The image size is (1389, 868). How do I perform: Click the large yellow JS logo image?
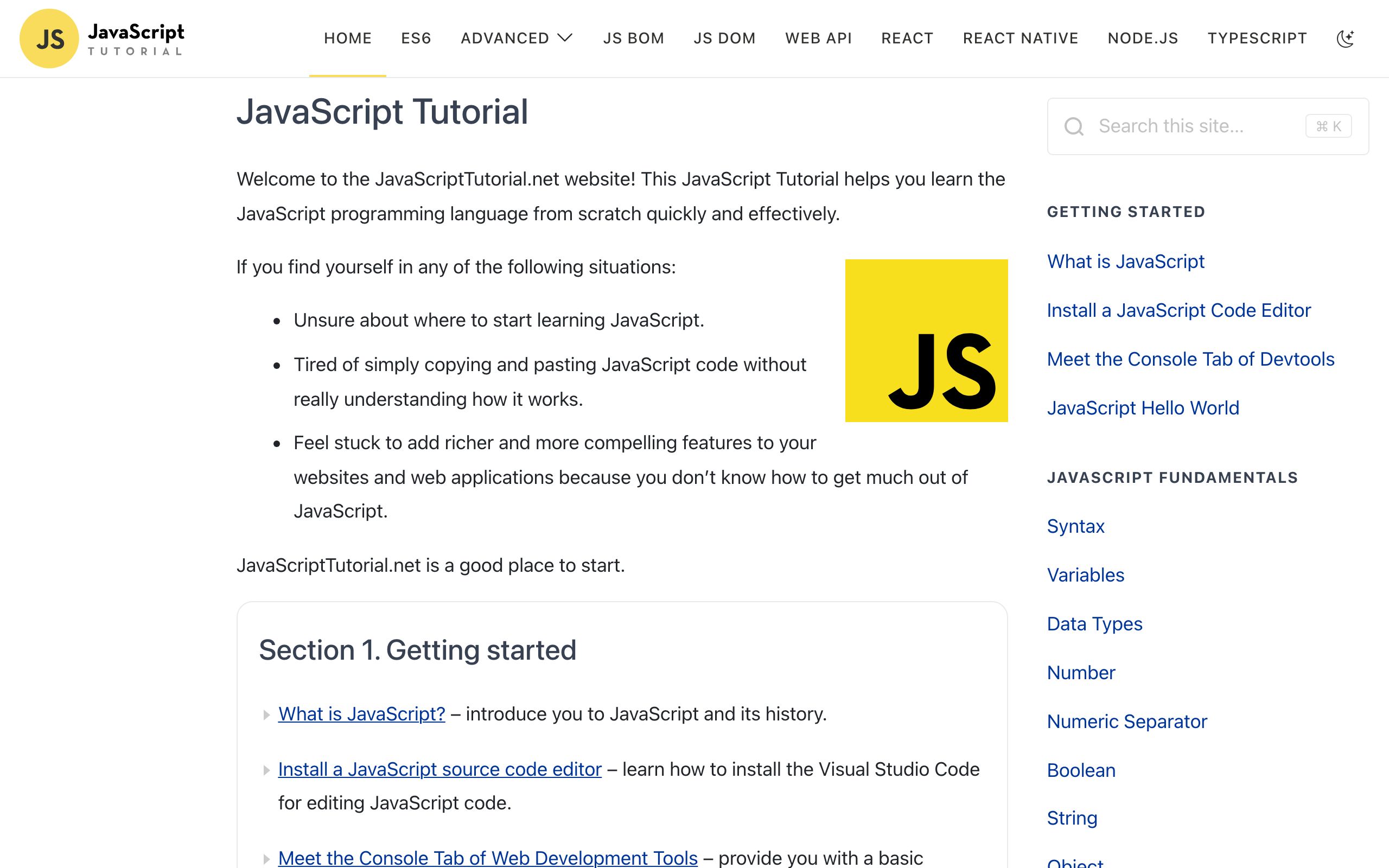926,341
